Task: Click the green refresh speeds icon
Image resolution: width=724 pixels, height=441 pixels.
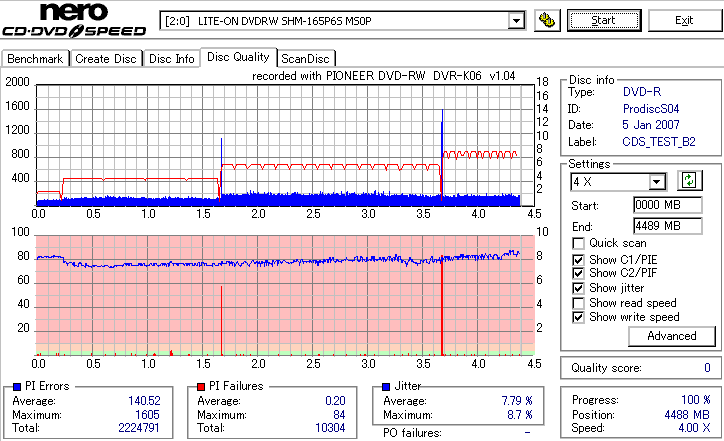Action: click(689, 181)
